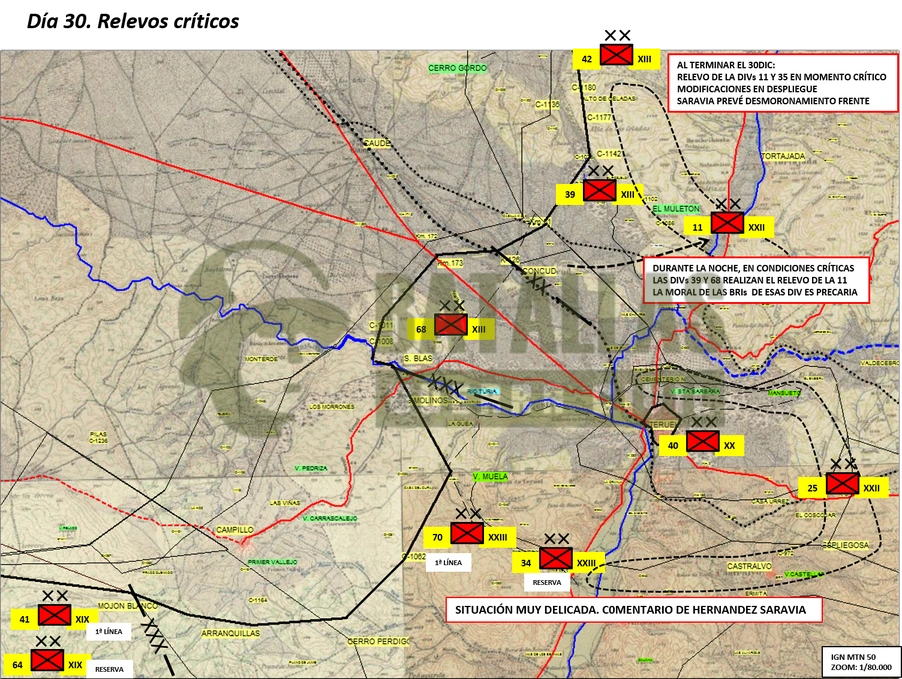Select the 68 Division red unit symbol
902x679 pixels.
tap(450, 325)
